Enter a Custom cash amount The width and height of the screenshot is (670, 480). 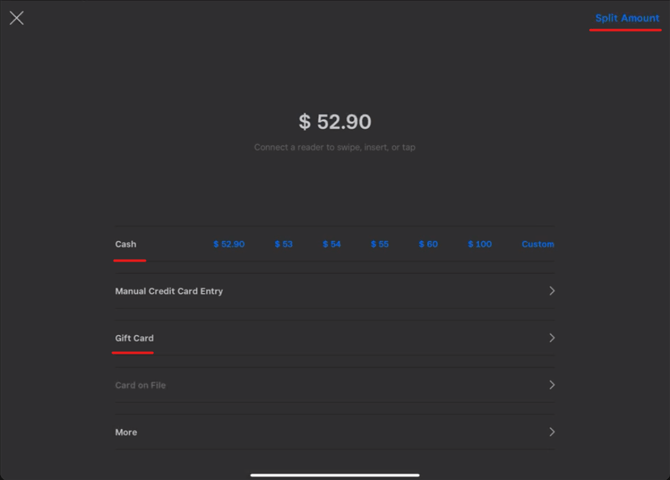[x=537, y=244]
